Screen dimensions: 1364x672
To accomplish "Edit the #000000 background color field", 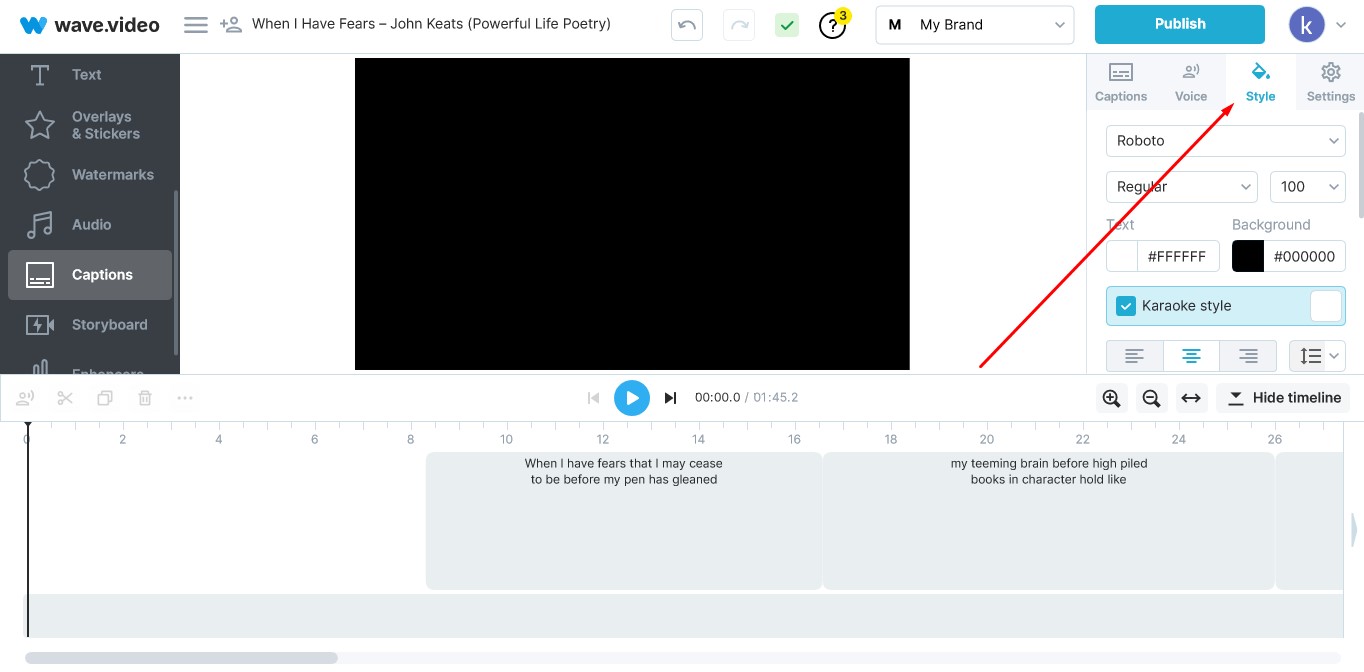I will coord(1305,256).
